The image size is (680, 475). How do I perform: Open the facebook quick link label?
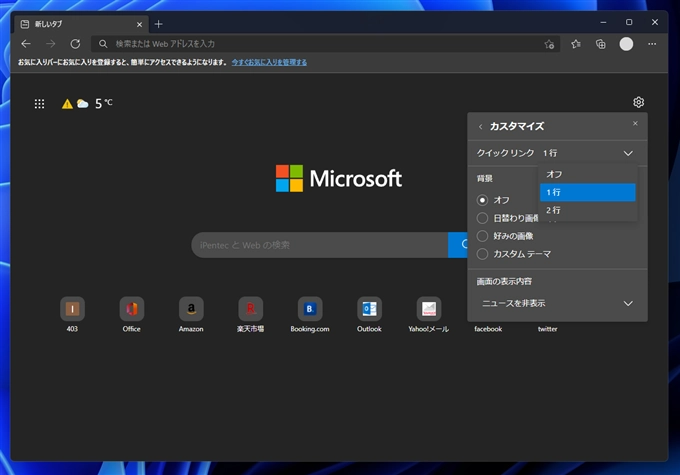coord(488,329)
